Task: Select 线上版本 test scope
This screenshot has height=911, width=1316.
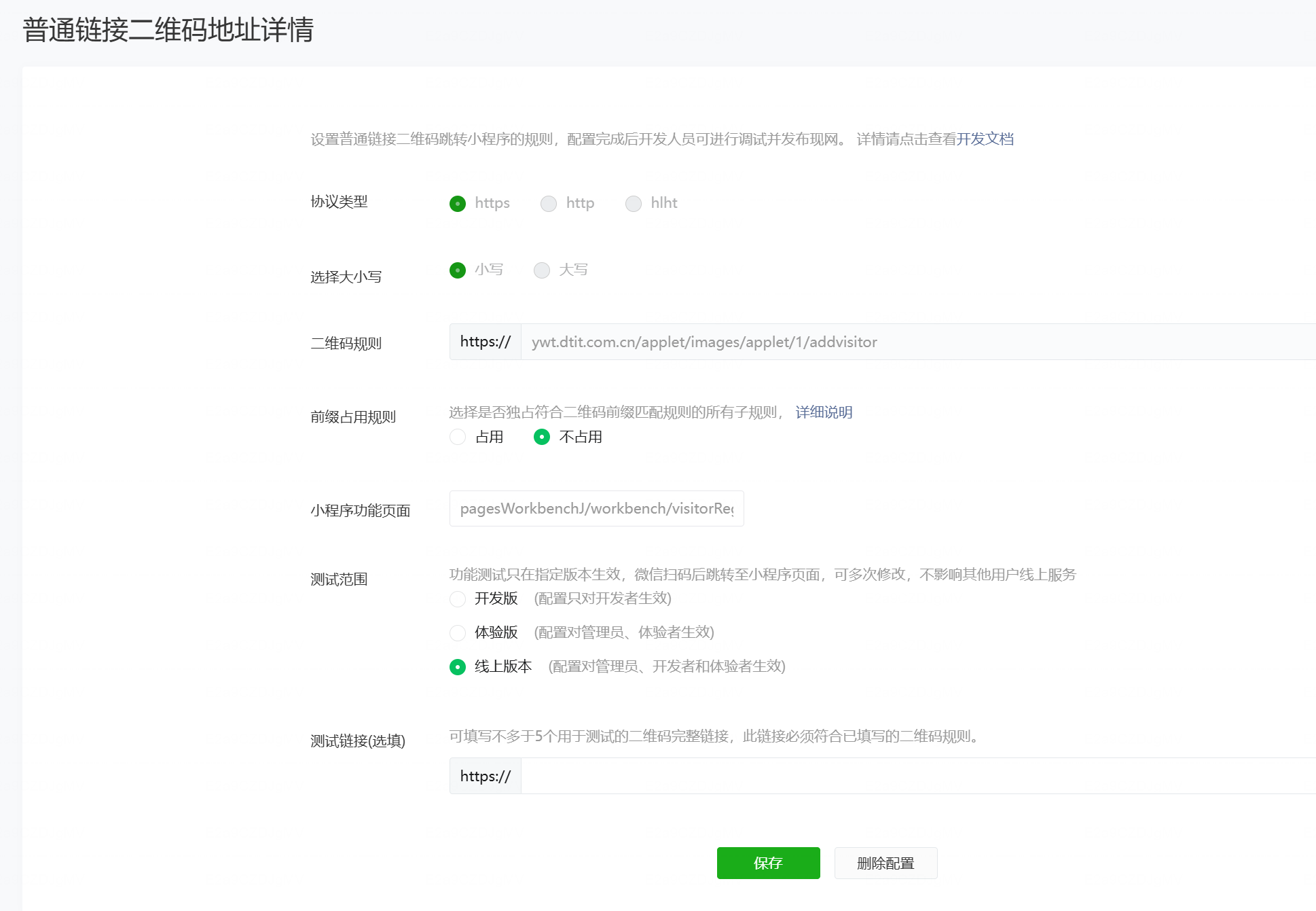Action: [x=458, y=666]
